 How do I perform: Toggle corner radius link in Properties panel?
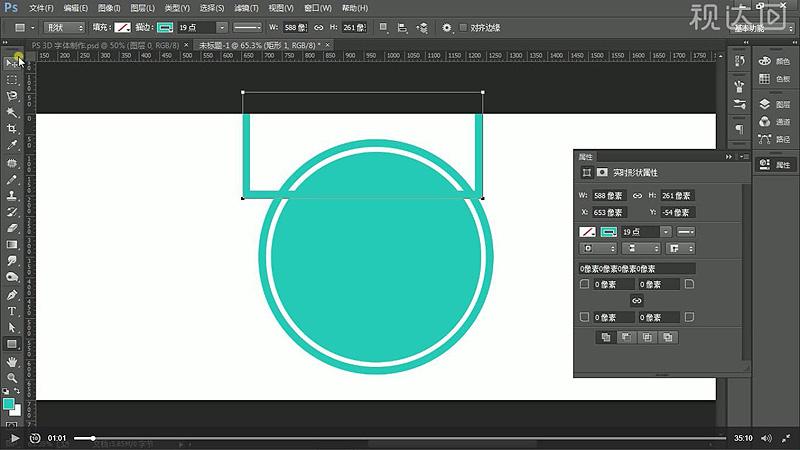click(x=636, y=301)
